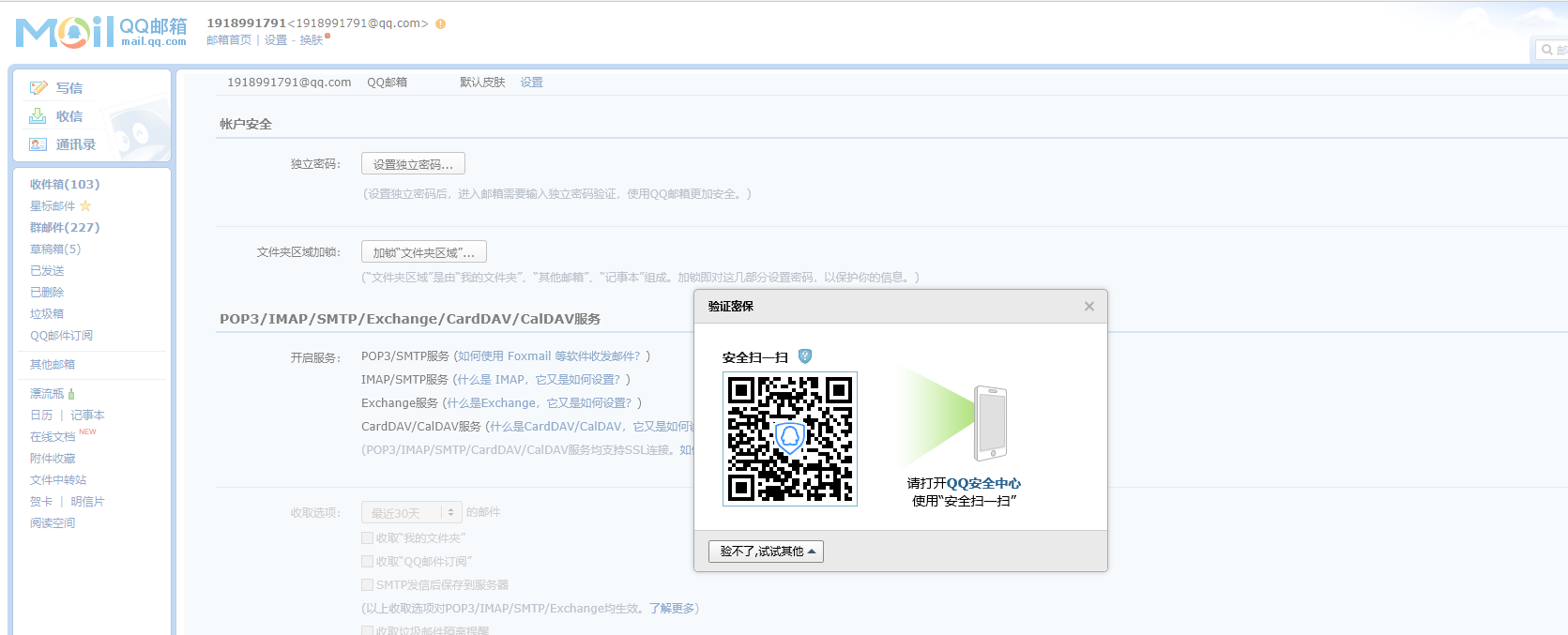Click the 安全扫一扫 label
The image size is (1568, 635).
click(x=755, y=357)
